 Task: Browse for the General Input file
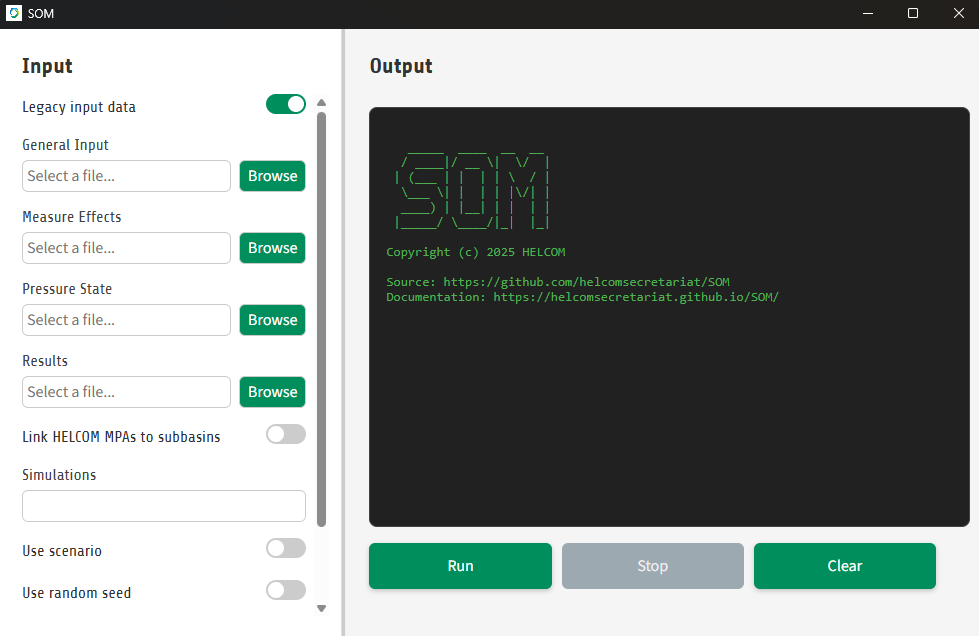272,176
